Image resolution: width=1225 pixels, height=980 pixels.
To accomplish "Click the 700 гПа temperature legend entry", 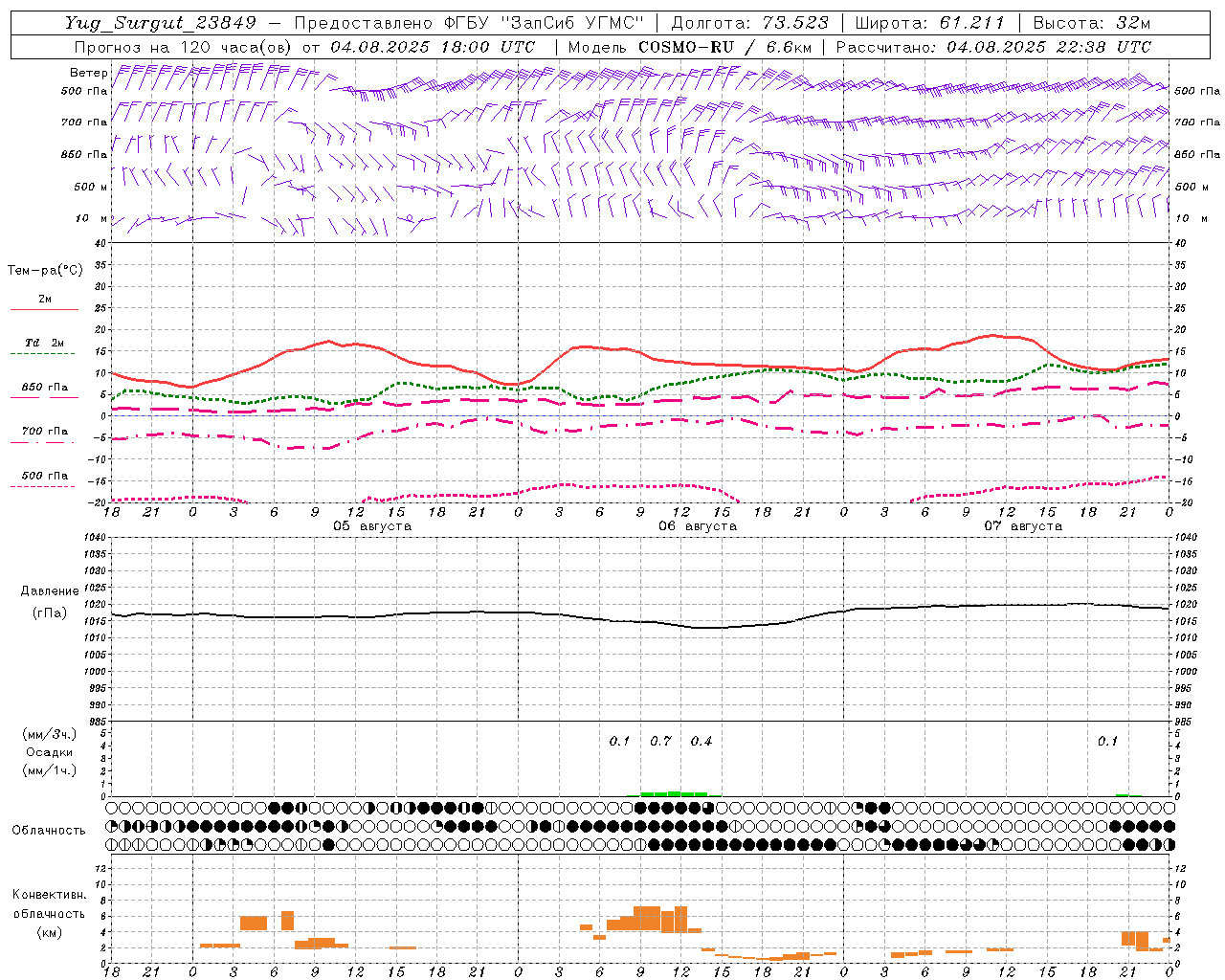I will (x=45, y=432).
